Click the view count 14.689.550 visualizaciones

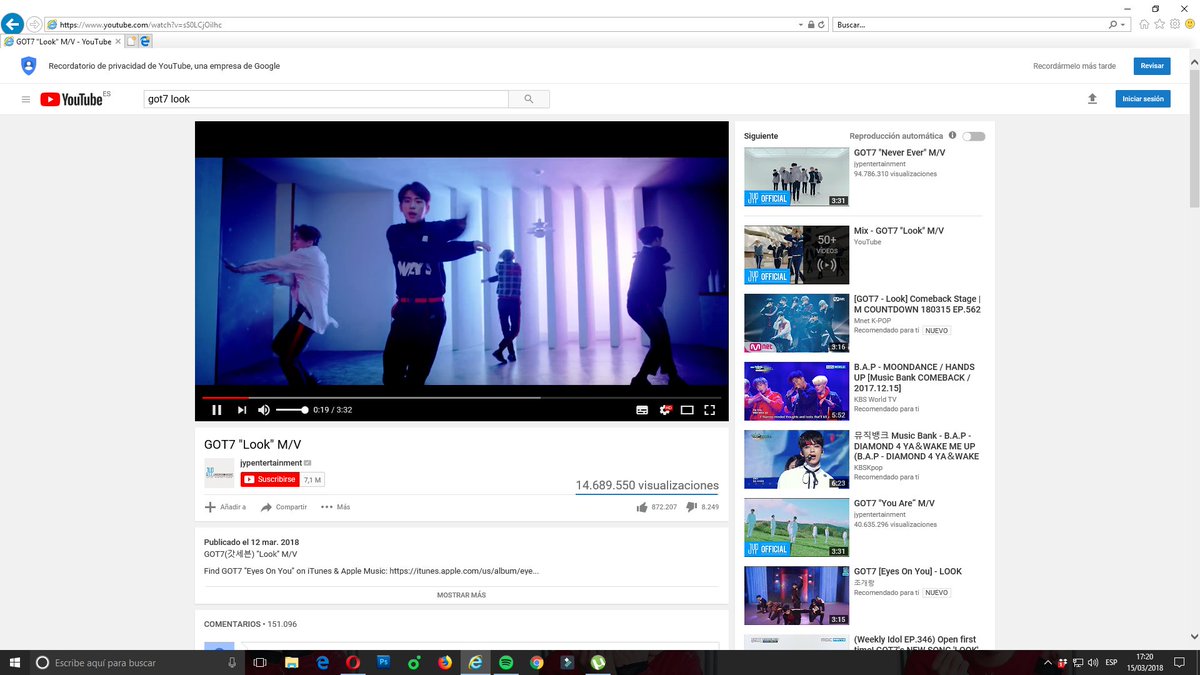[647, 485]
